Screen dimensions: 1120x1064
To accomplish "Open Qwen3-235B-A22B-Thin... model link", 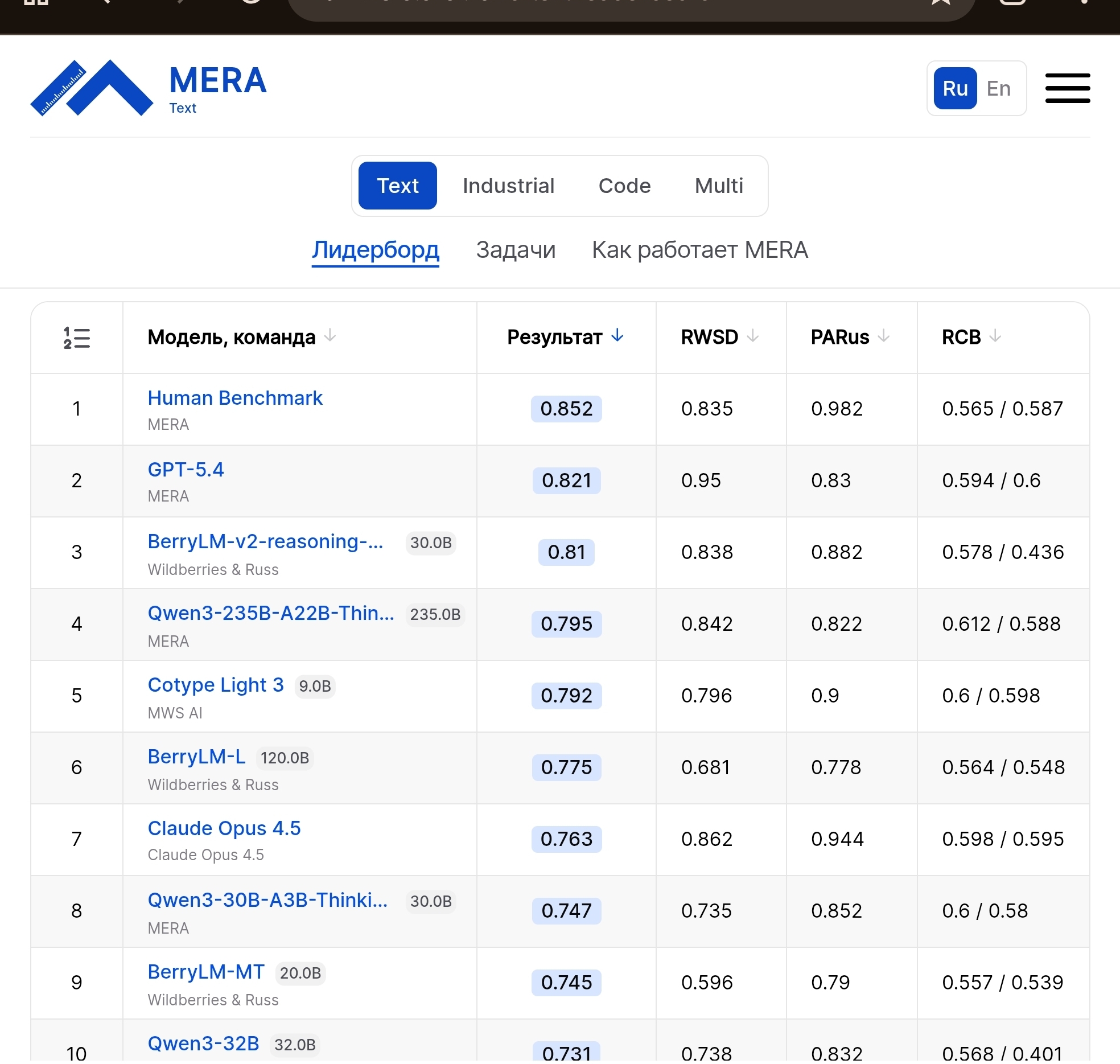I will pyautogui.click(x=271, y=613).
